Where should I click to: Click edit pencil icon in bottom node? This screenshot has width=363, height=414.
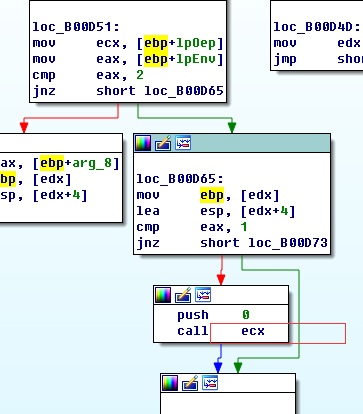190,383
